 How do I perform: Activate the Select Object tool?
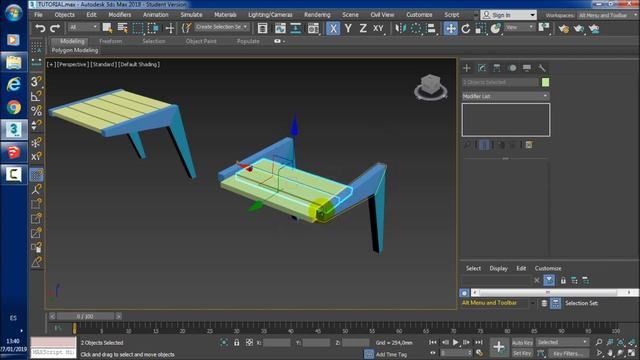[x=107, y=28]
